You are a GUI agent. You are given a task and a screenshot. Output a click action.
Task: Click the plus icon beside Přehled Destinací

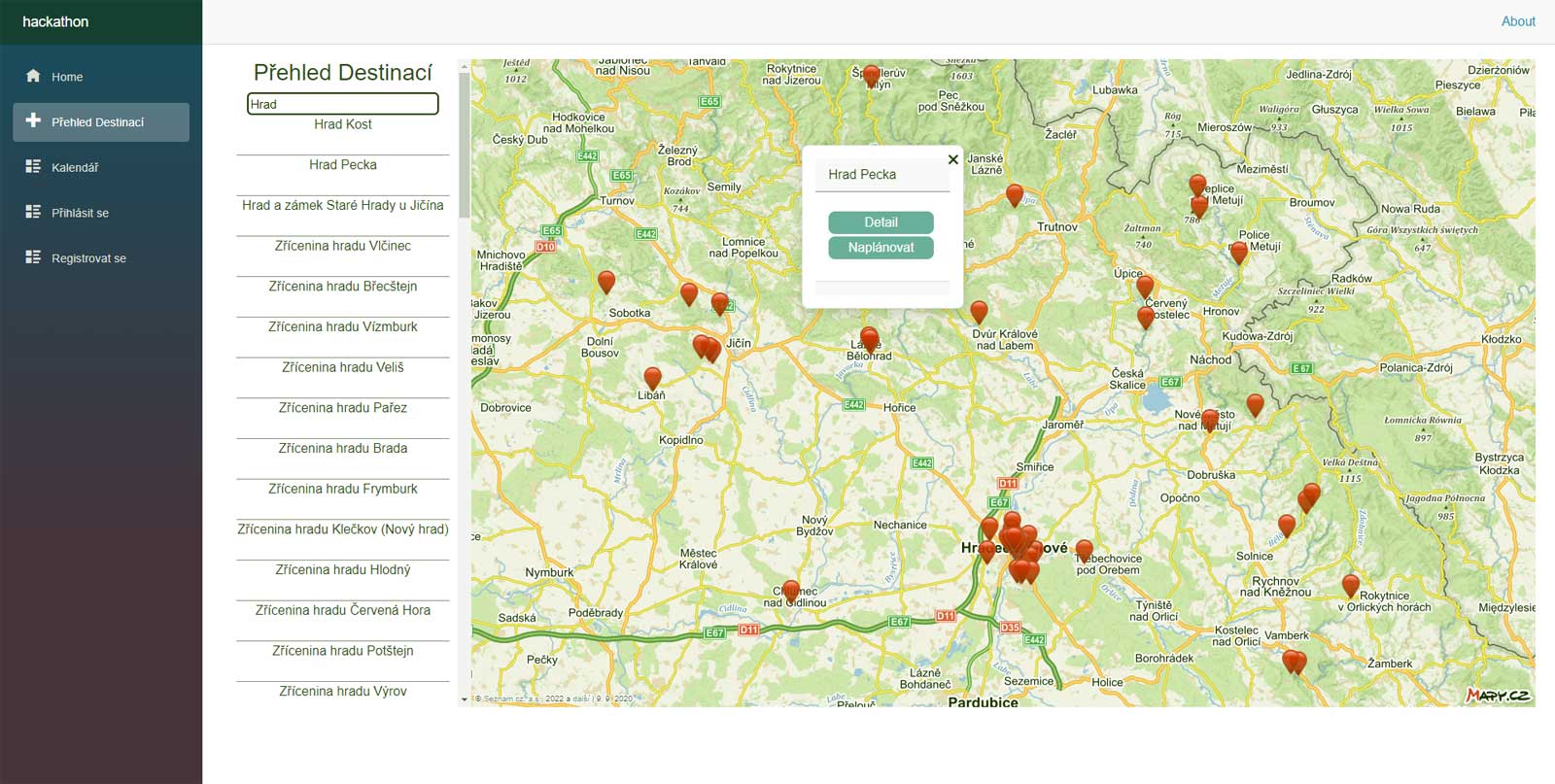33,120
